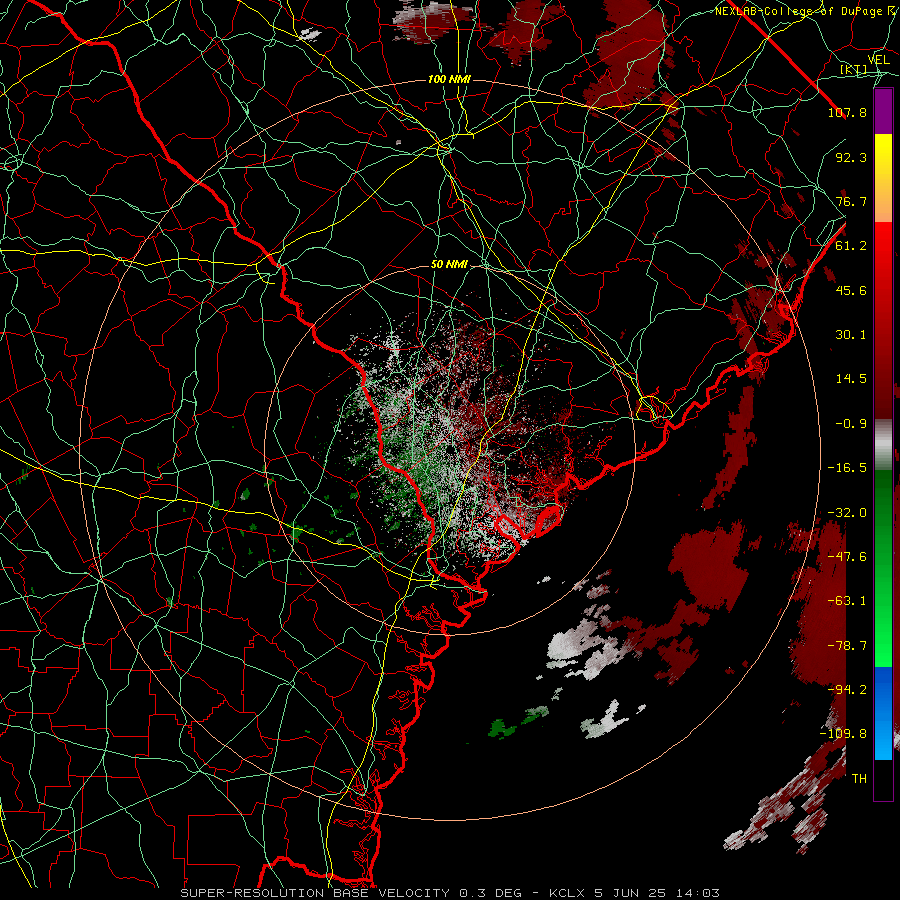Click the yellow-orange segment of velocity scale

pos(883,178)
